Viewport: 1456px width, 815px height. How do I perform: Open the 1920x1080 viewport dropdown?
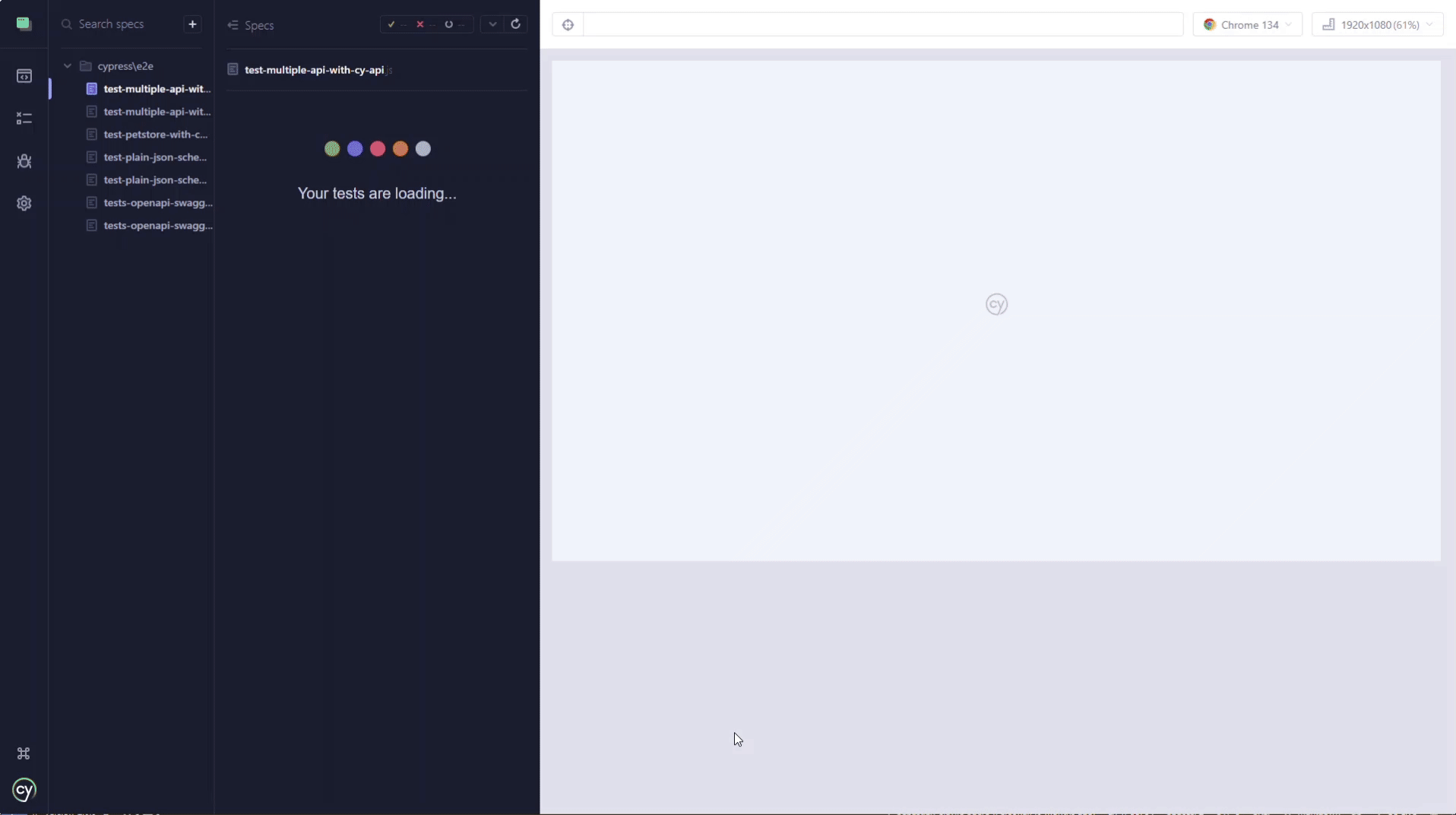1377,25
